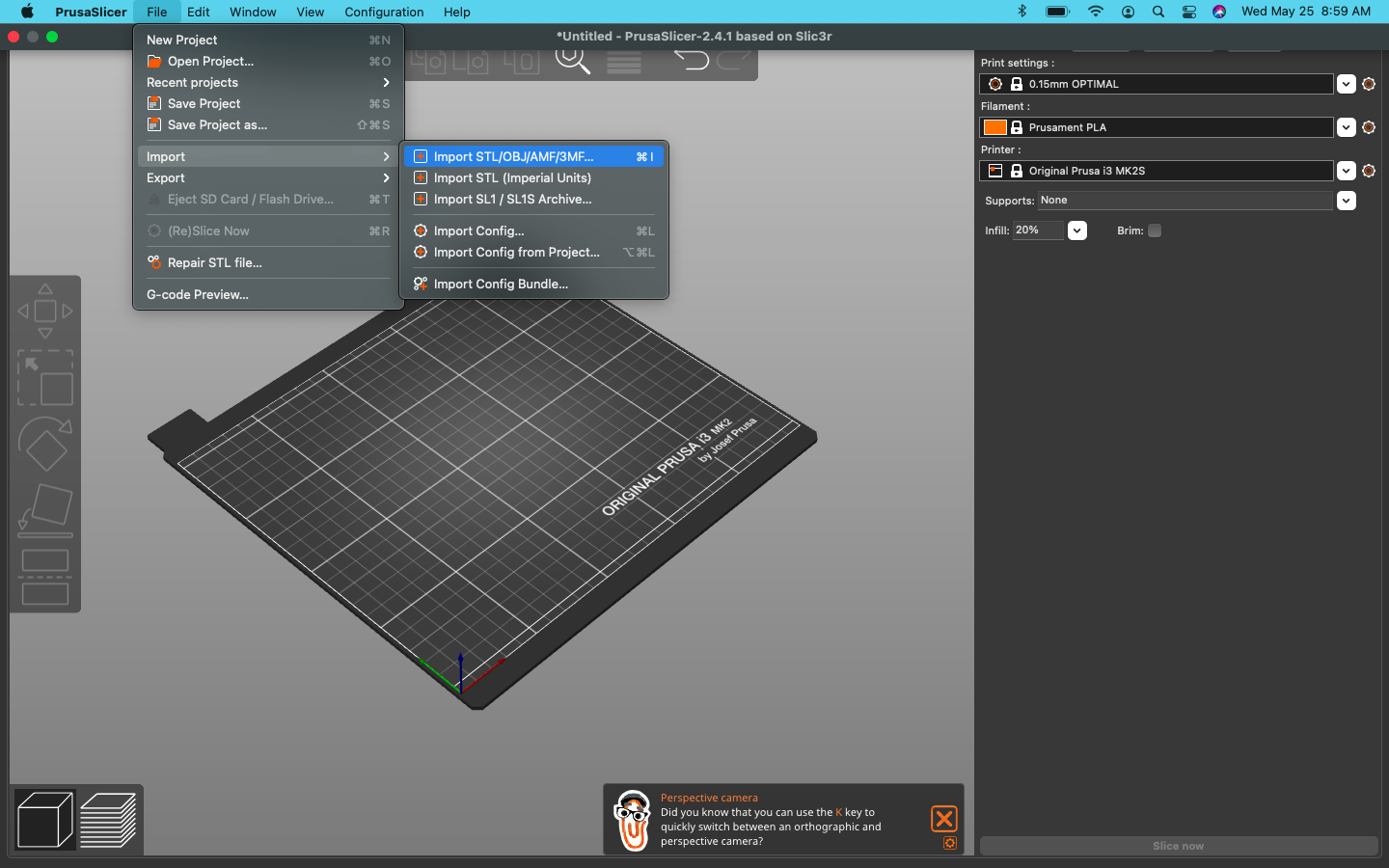Choose Import STL (Imperial Units)
Screen dimensions: 1389x868
tap(533, 177)
